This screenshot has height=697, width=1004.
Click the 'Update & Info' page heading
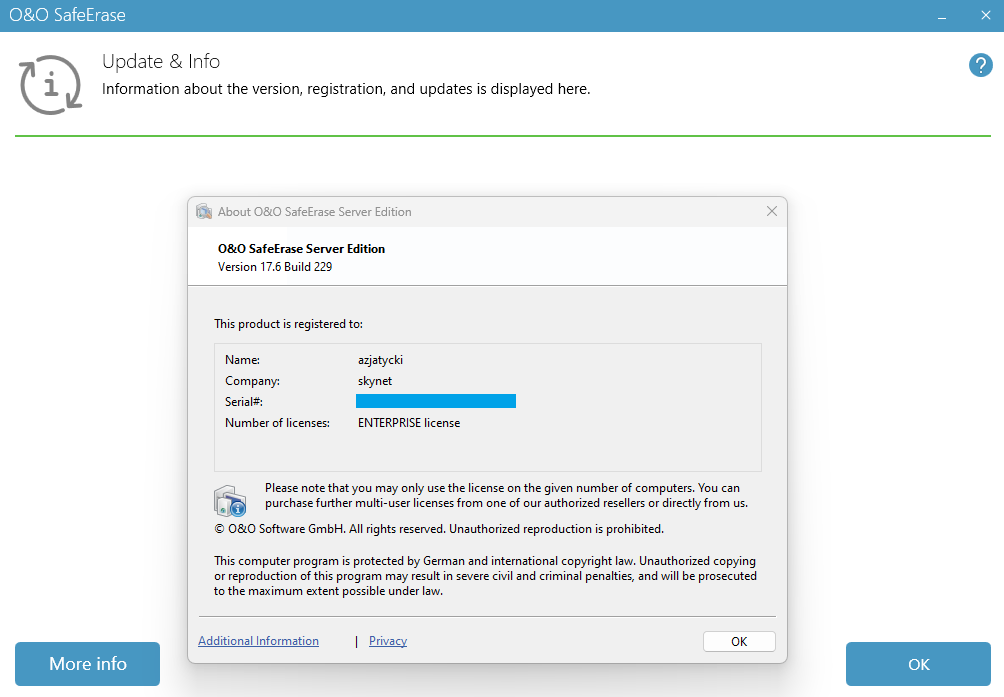161,61
